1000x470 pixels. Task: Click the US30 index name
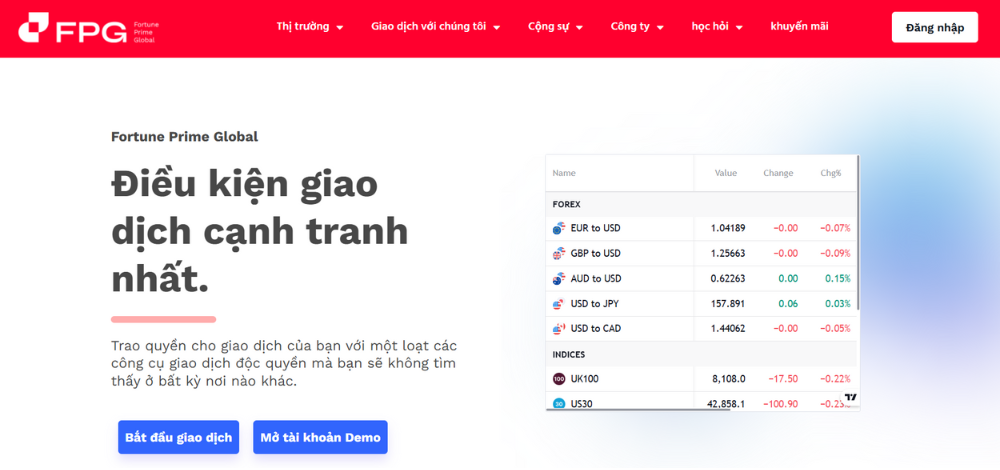582,404
